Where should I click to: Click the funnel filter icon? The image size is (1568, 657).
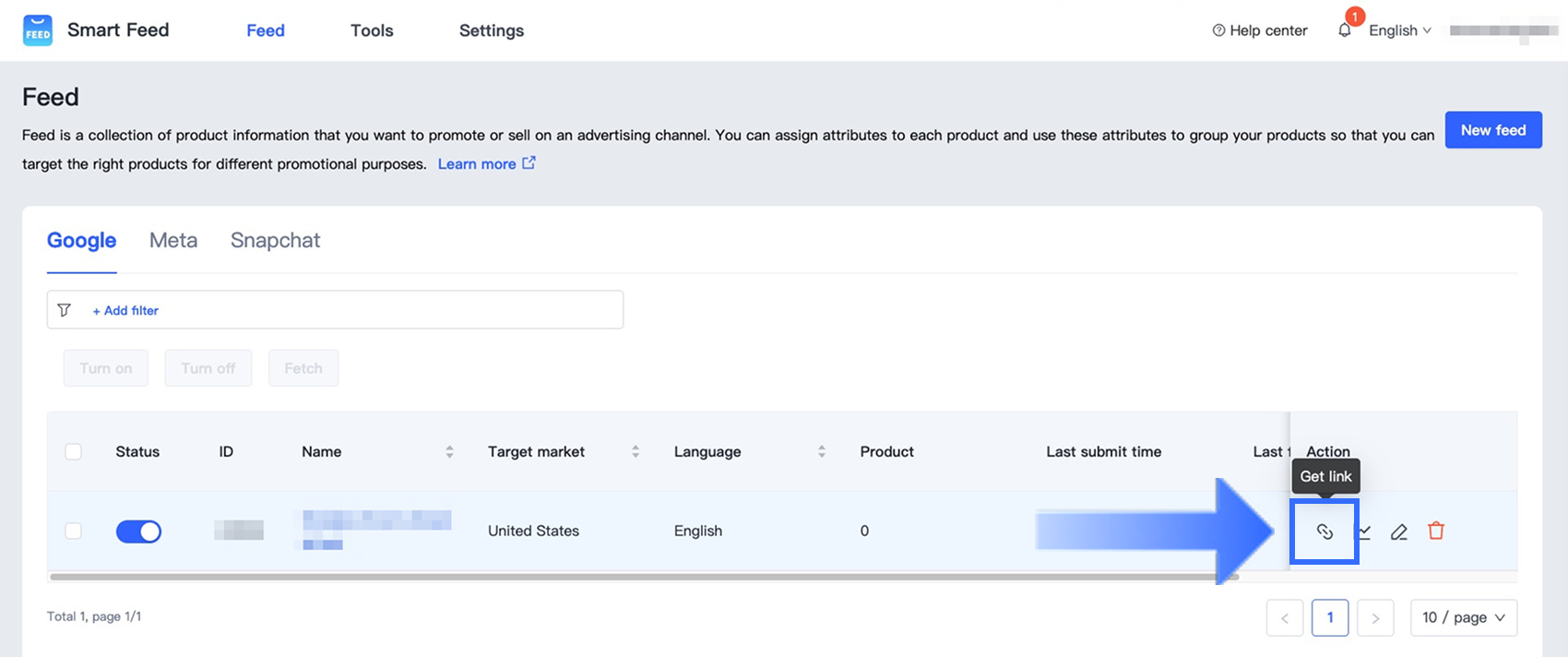(x=65, y=310)
